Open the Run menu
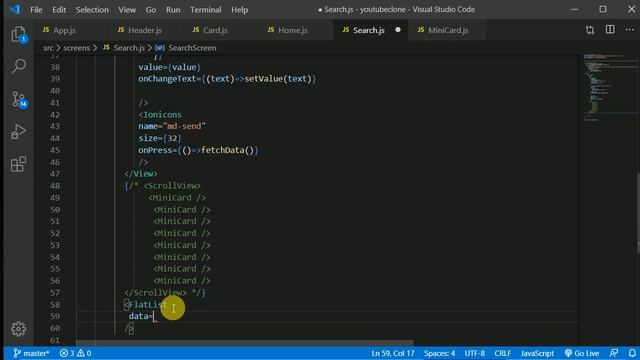The image size is (640, 360). pyautogui.click(x=173, y=9)
